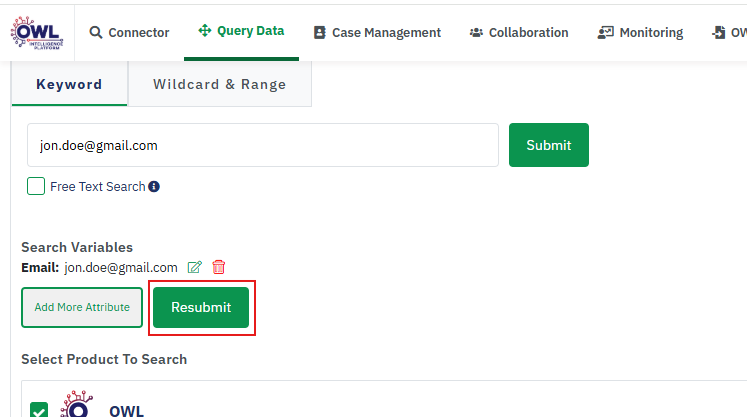This screenshot has width=747, height=417.
Task: Click the Collaboration people icon
Action: pyautogui.click(x=476, y=32)
